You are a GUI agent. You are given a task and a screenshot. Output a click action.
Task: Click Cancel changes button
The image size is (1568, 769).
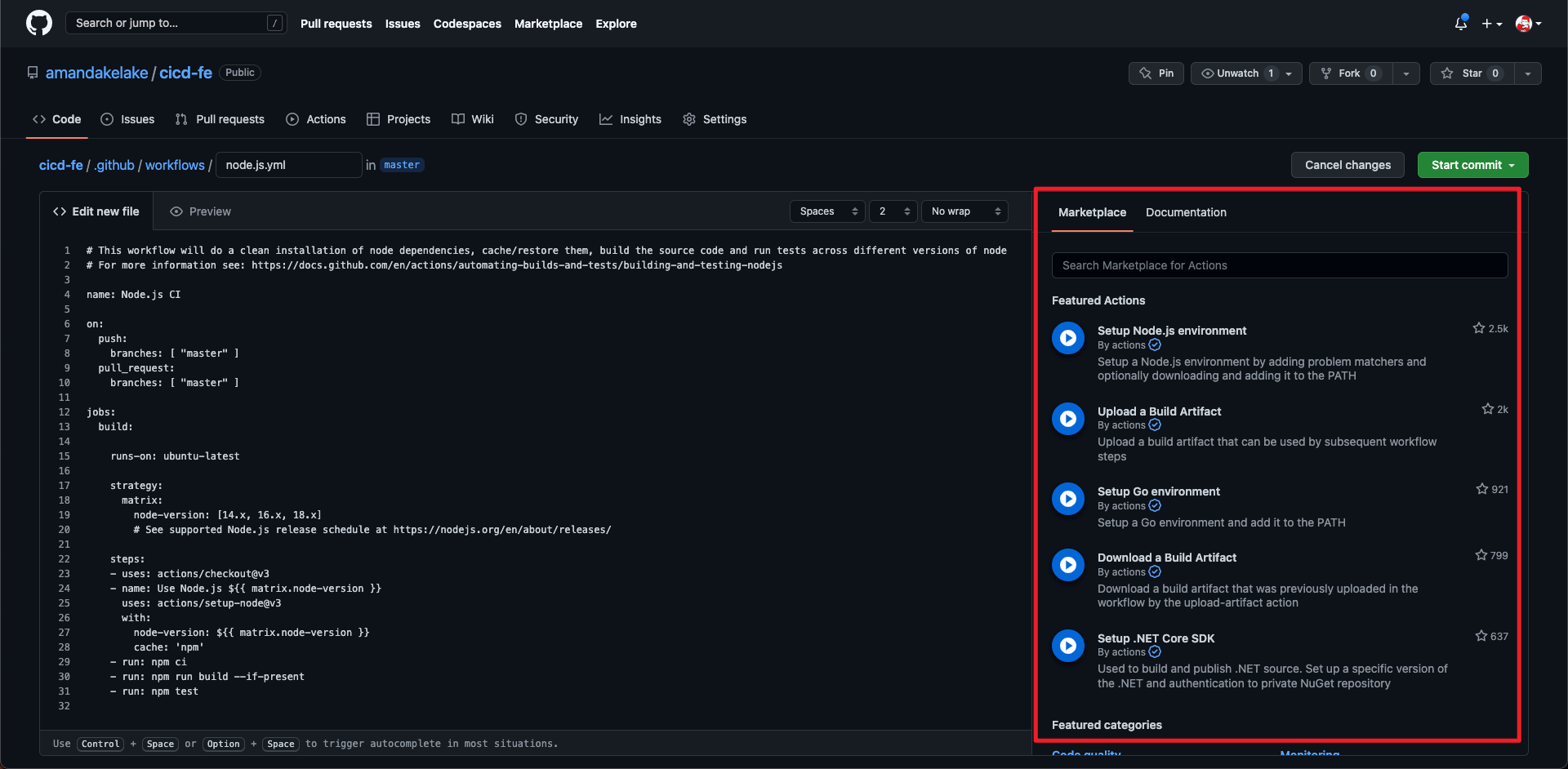click(x=1347, y=165)
